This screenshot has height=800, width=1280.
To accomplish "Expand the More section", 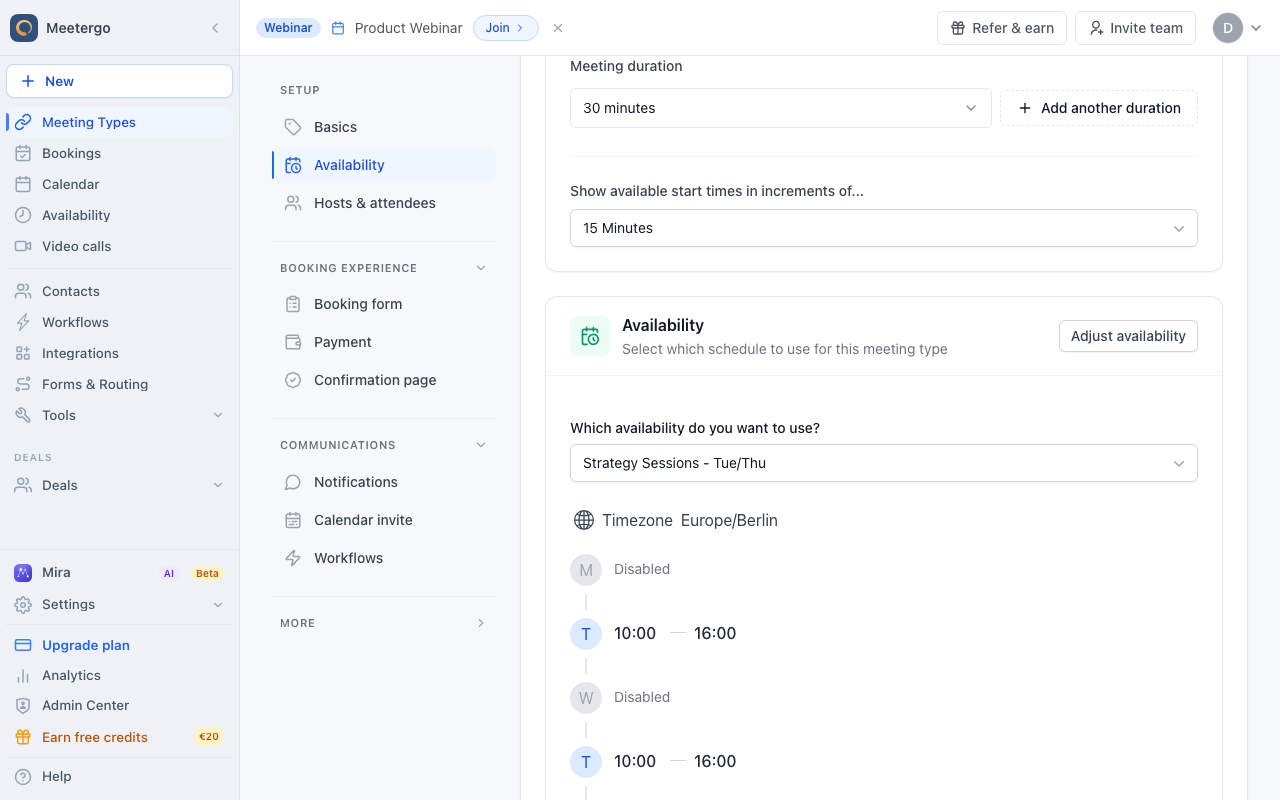I will tap(481, 623).
